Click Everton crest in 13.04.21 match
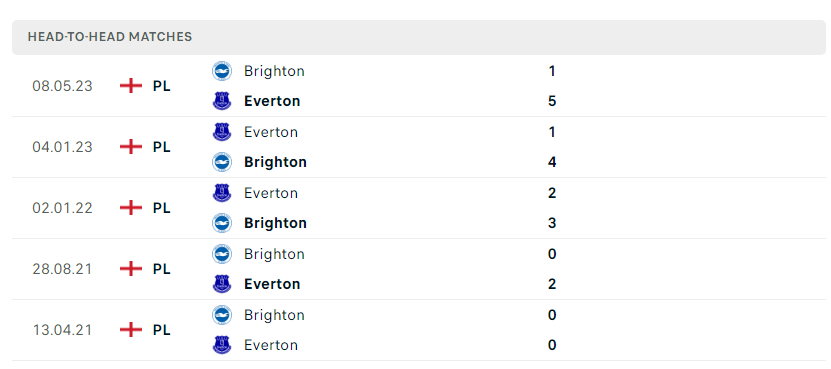The image size is (831, 369). [x=222, y=345]
